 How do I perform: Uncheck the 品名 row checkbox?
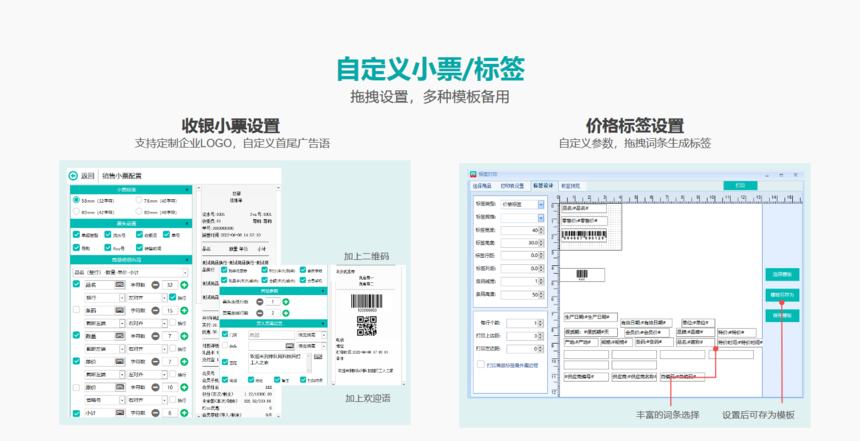point(76,284)
